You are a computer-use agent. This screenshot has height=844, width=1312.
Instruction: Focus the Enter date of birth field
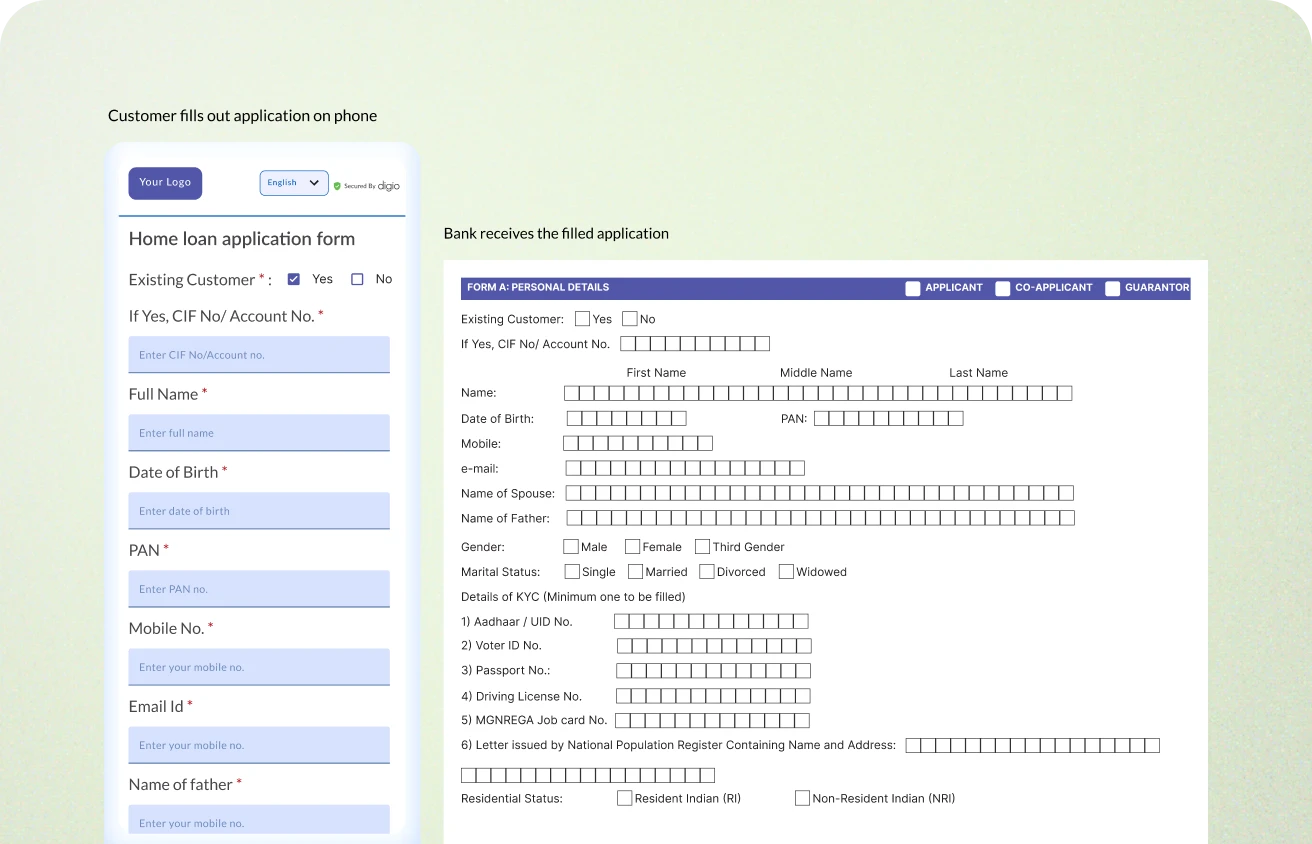click(259, 511)
